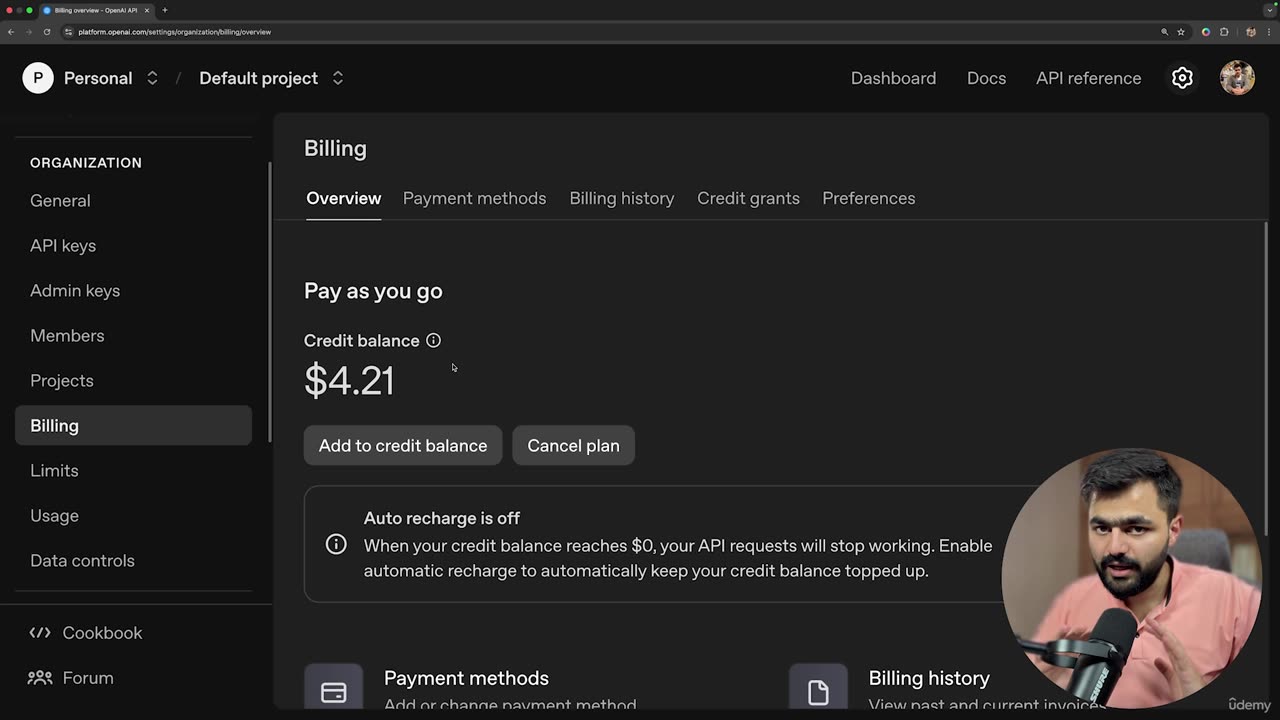Open a new browser tab

click(165, 10)
